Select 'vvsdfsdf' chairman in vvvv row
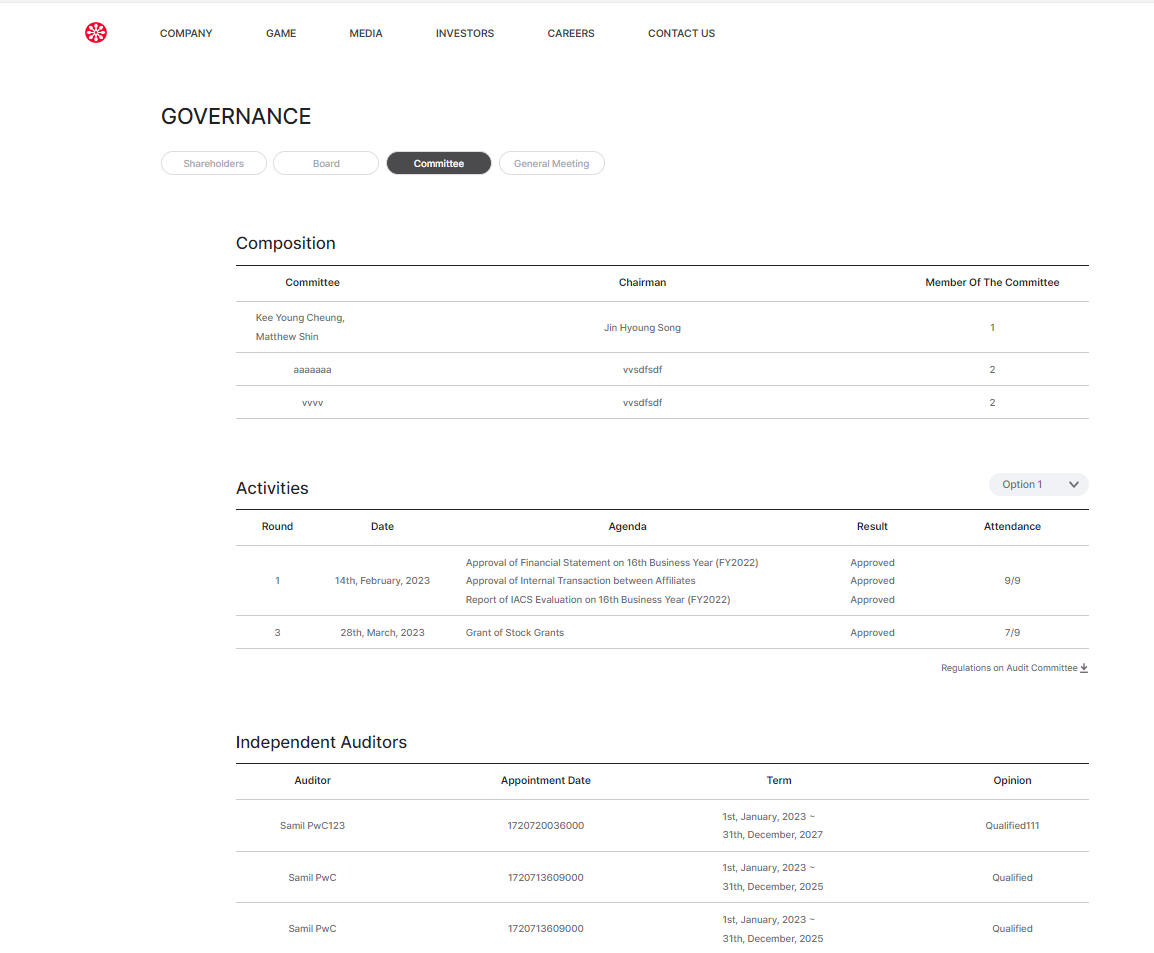The width and height of the screenshot is (1154, 953). (x=643, y=403)
